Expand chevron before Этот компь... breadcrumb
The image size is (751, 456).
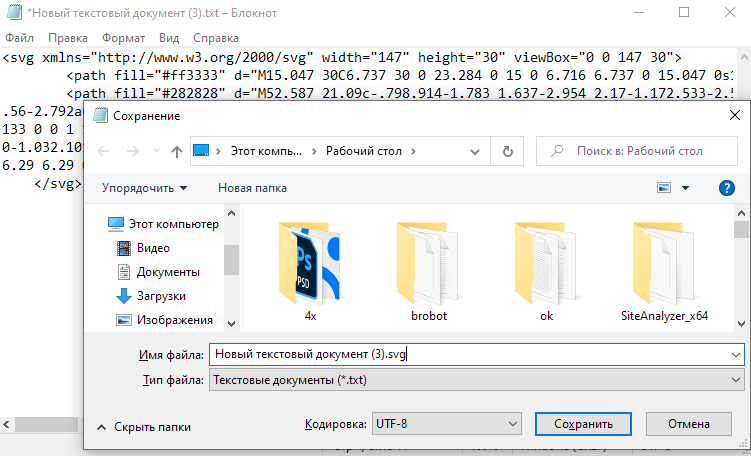[219, 151]
